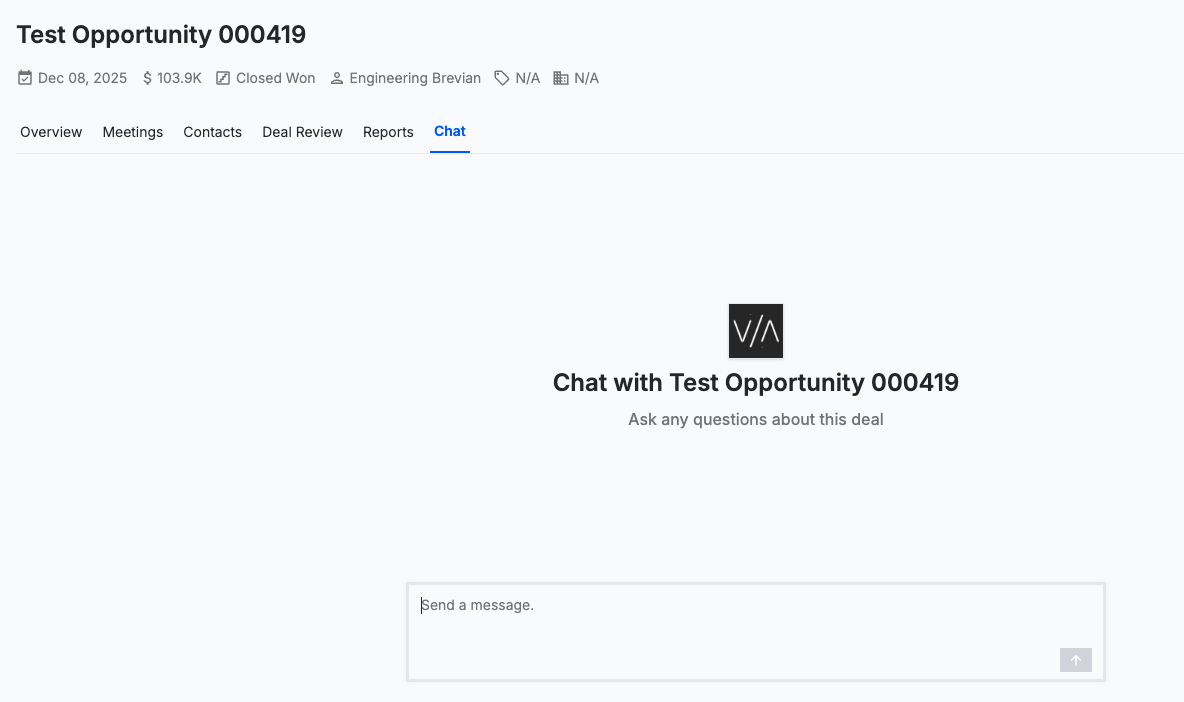Screen dimensions: 1184x702
Task: Click the company icon beside the last N/A
Action: pos(560,77)
